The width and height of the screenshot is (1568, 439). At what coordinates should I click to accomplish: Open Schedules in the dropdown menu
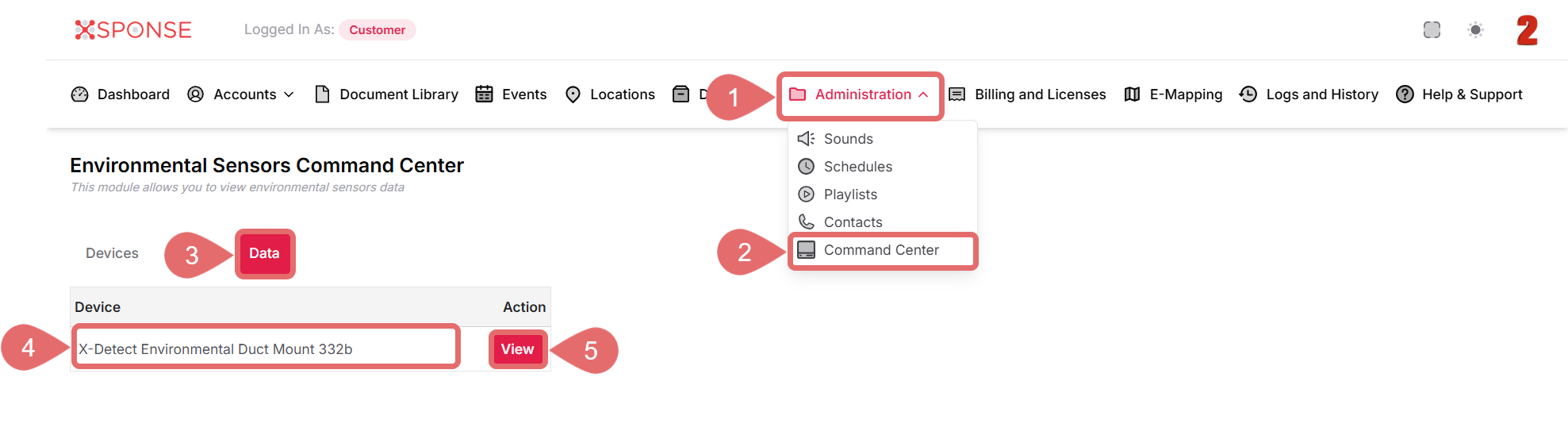[857, 167]
